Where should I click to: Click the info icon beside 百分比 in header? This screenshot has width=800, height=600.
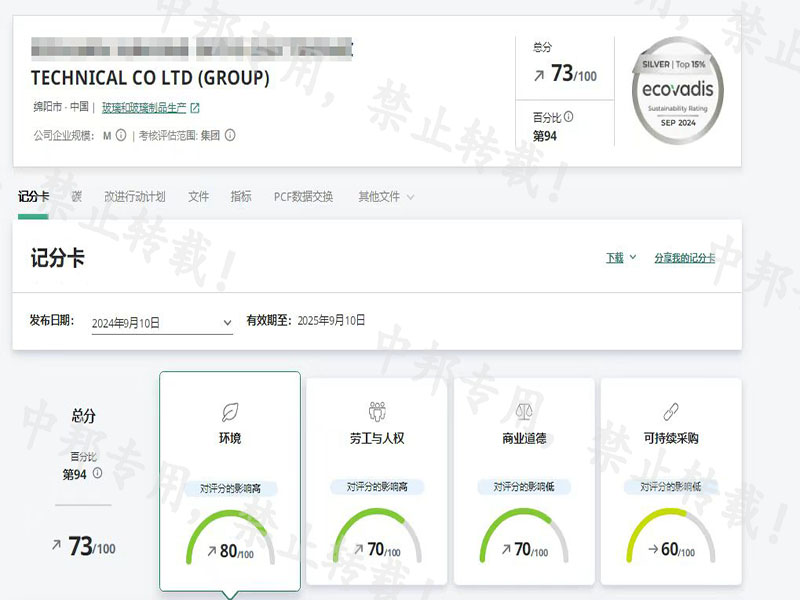click(568, 117)
